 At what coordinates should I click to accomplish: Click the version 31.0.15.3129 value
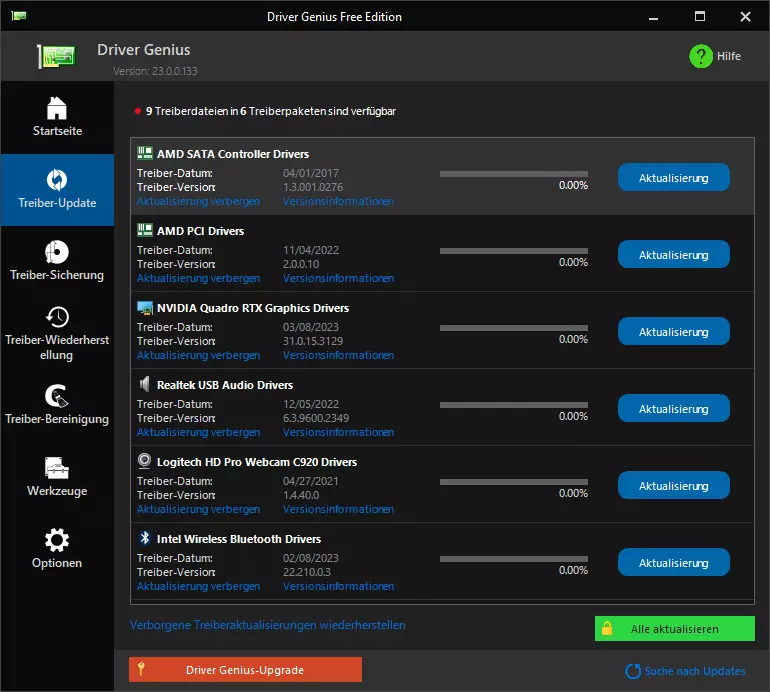313,341
